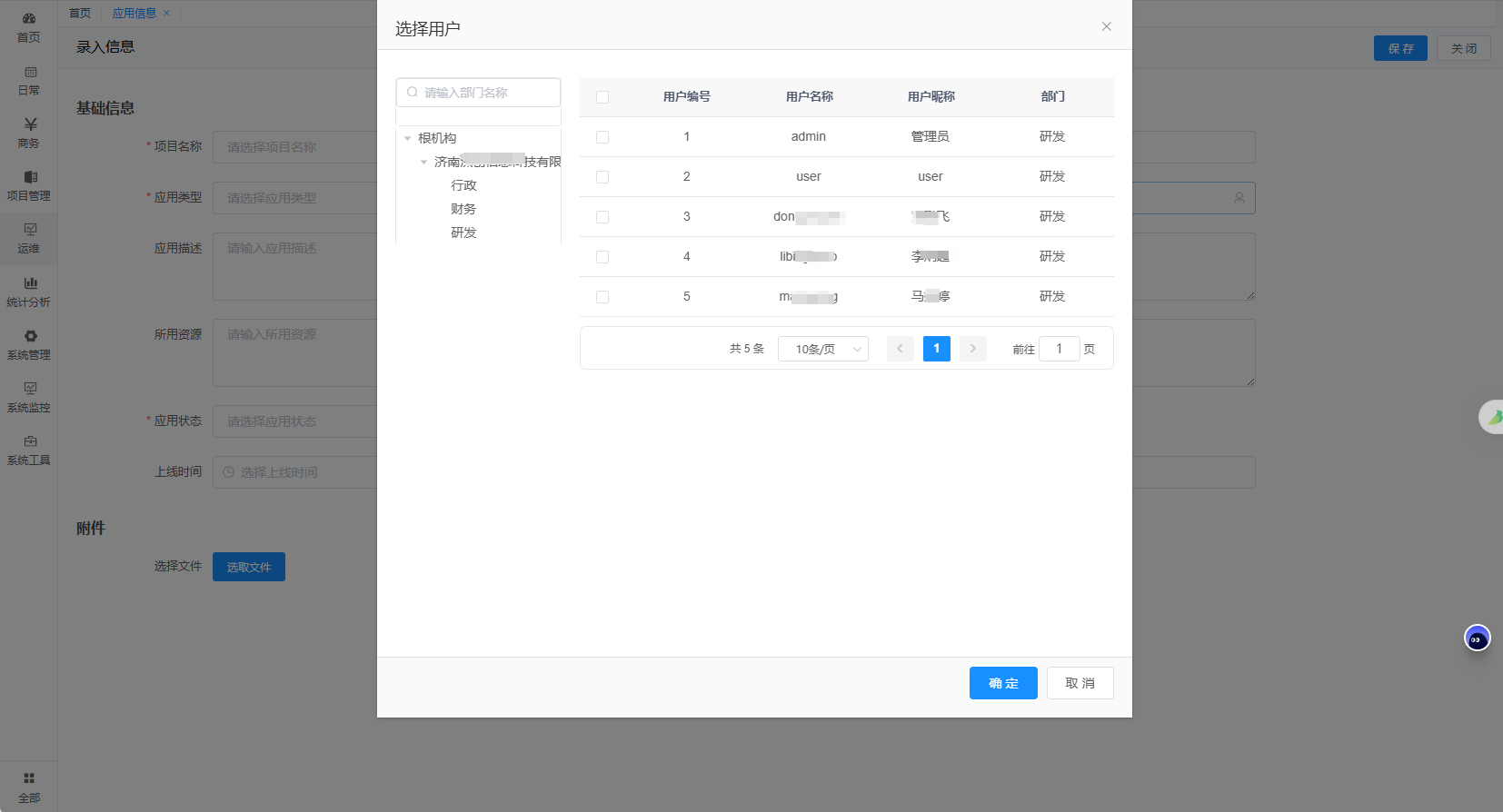
Task: Check the checkbox for admin user row
Action: point(602,137)
